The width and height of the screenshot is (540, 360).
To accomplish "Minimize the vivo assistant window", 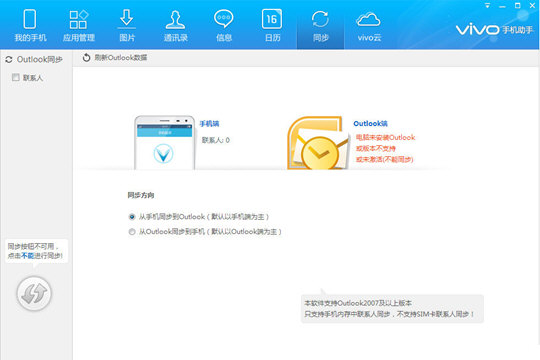I will [502, 6].
